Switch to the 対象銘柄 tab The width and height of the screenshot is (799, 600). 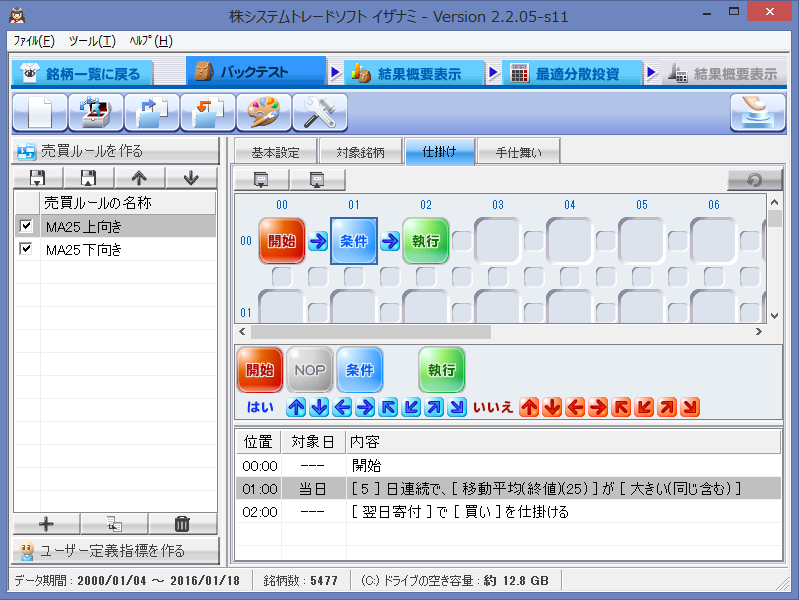pos(360,152)
